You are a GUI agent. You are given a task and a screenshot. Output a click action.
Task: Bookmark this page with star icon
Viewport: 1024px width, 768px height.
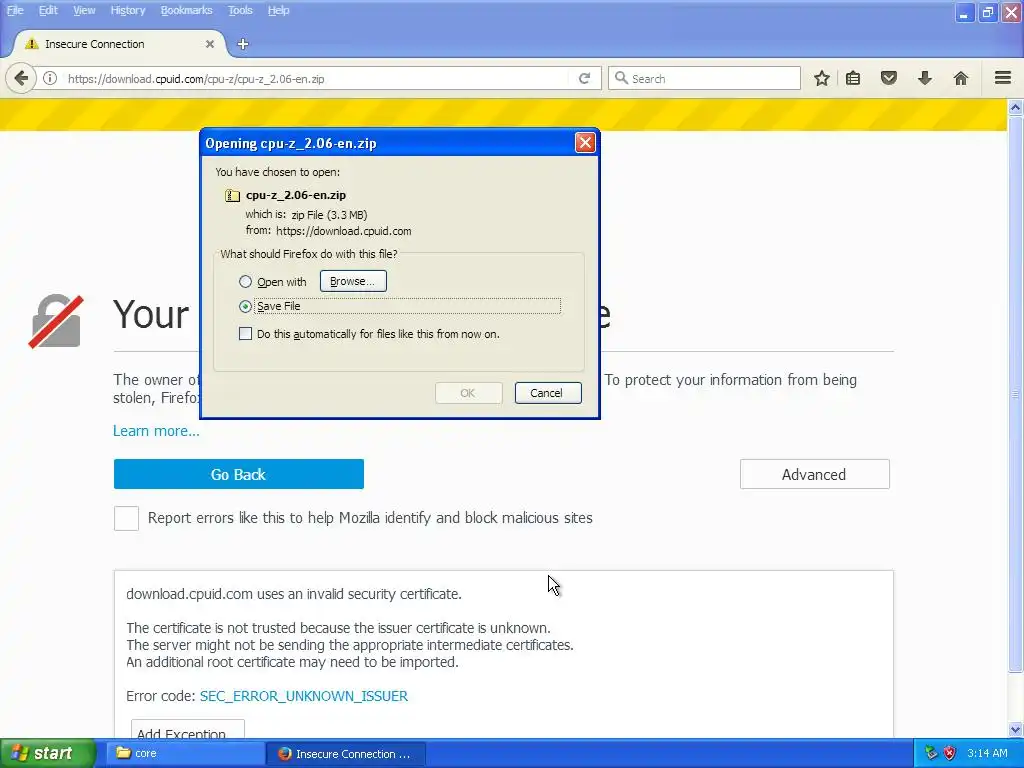tap(822, 79)
